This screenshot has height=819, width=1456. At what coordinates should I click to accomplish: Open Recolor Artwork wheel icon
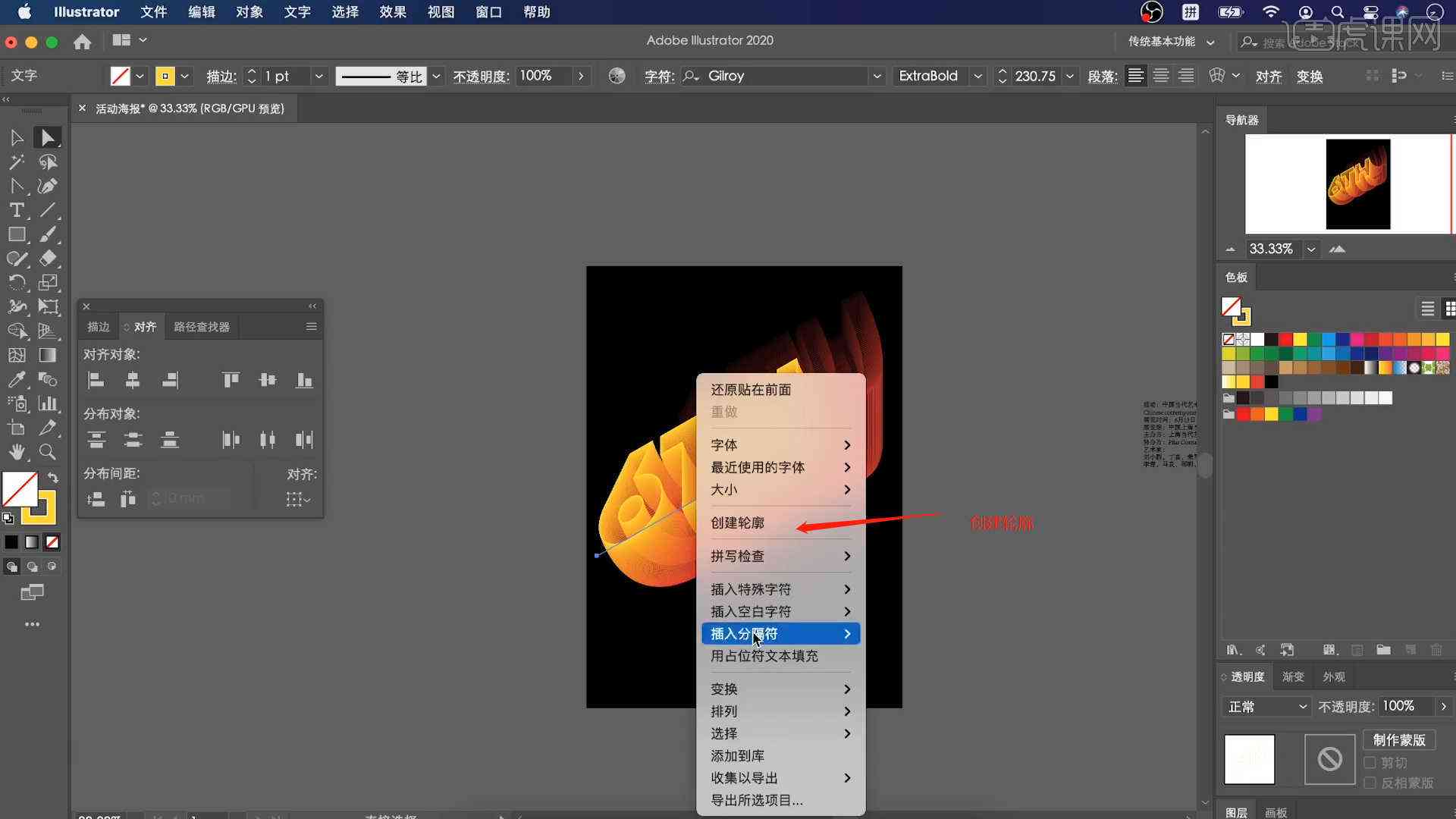617,76
